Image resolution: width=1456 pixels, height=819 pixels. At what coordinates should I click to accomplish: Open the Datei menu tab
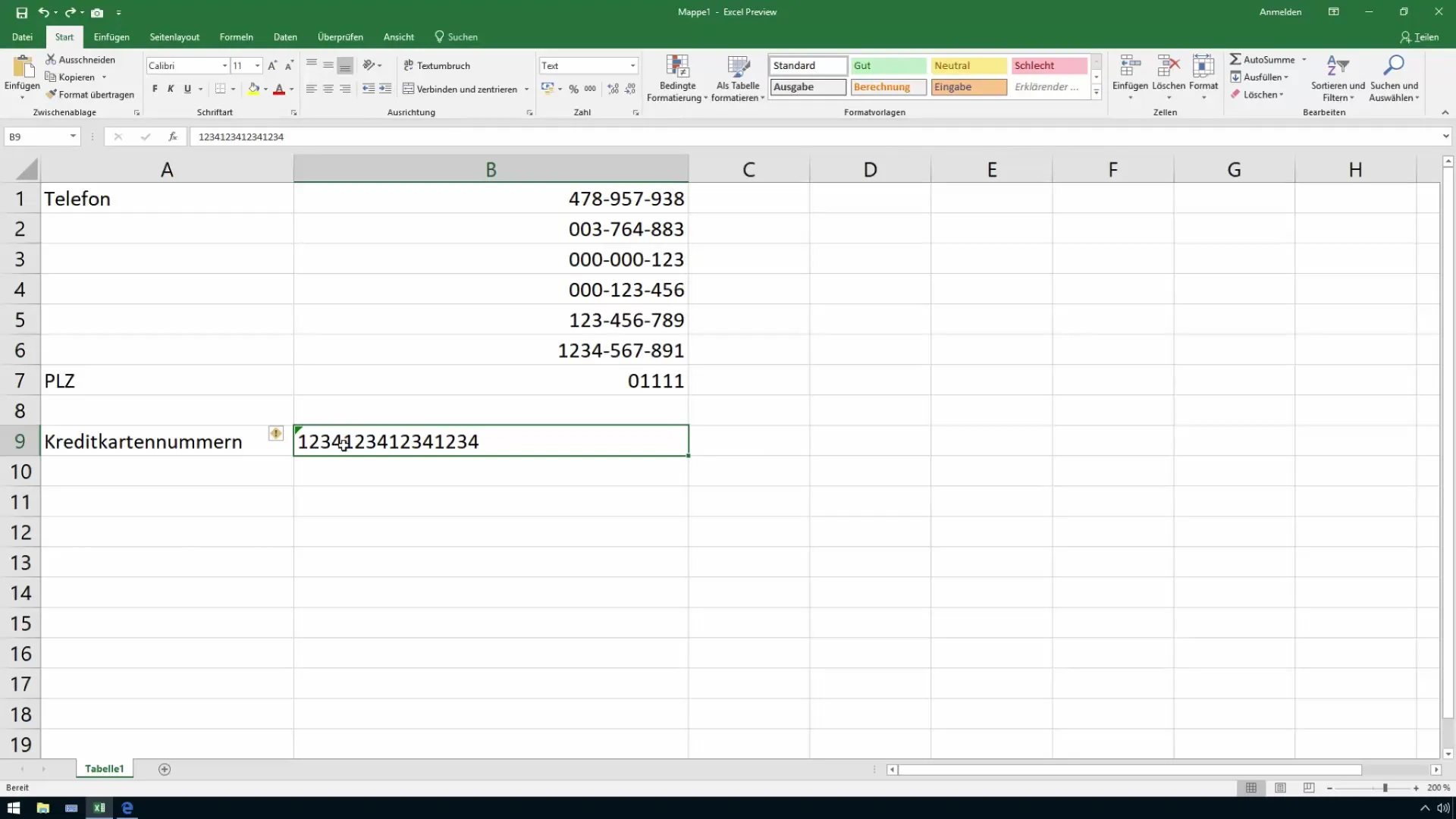pos(22,36)
